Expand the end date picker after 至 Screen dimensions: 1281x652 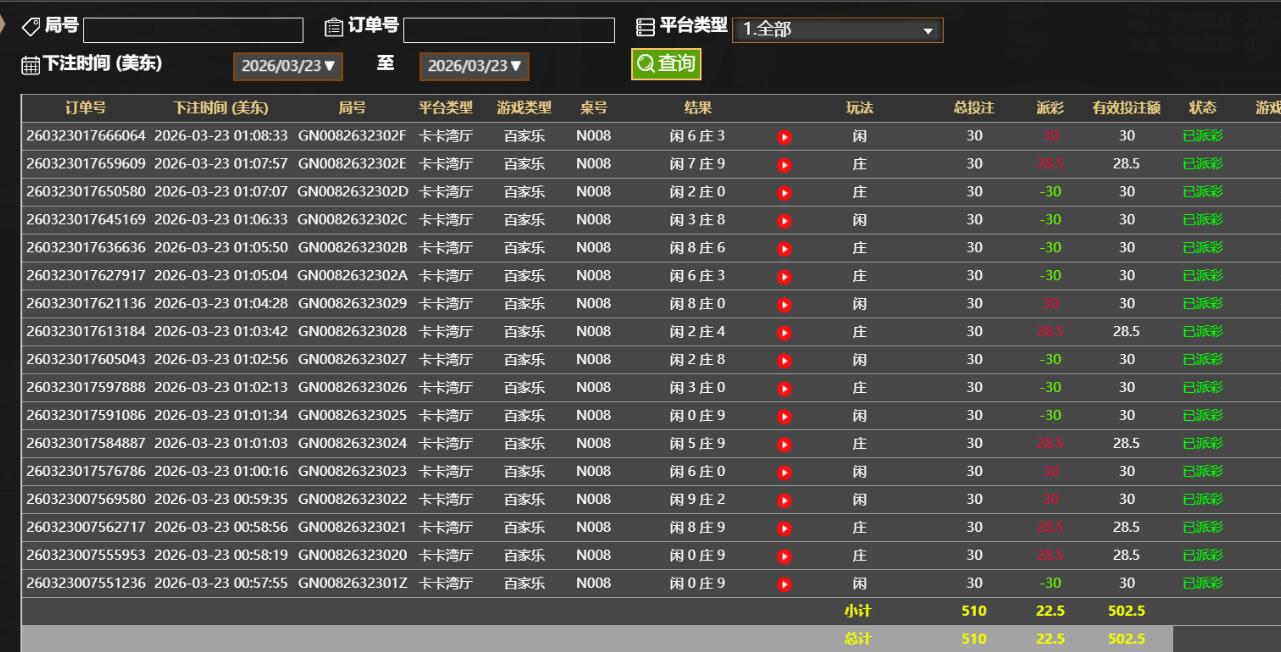point(474,66)
